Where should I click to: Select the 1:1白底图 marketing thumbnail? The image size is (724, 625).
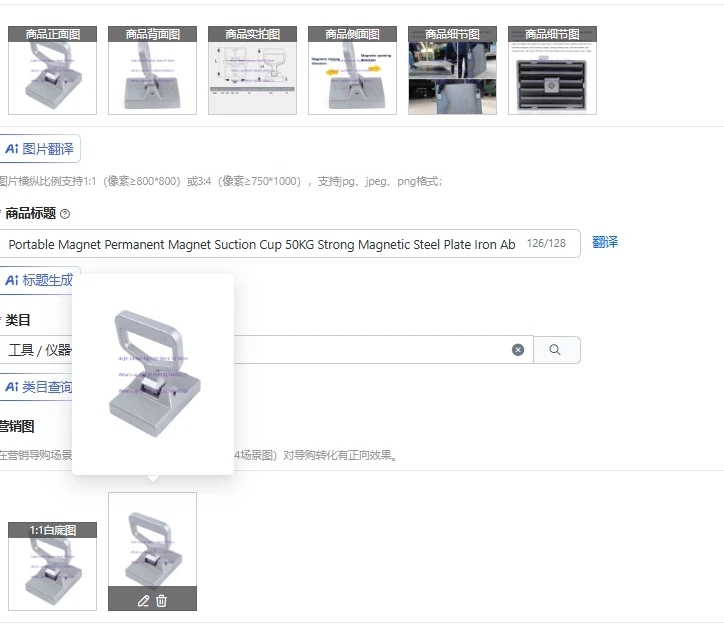click(52, 566)
